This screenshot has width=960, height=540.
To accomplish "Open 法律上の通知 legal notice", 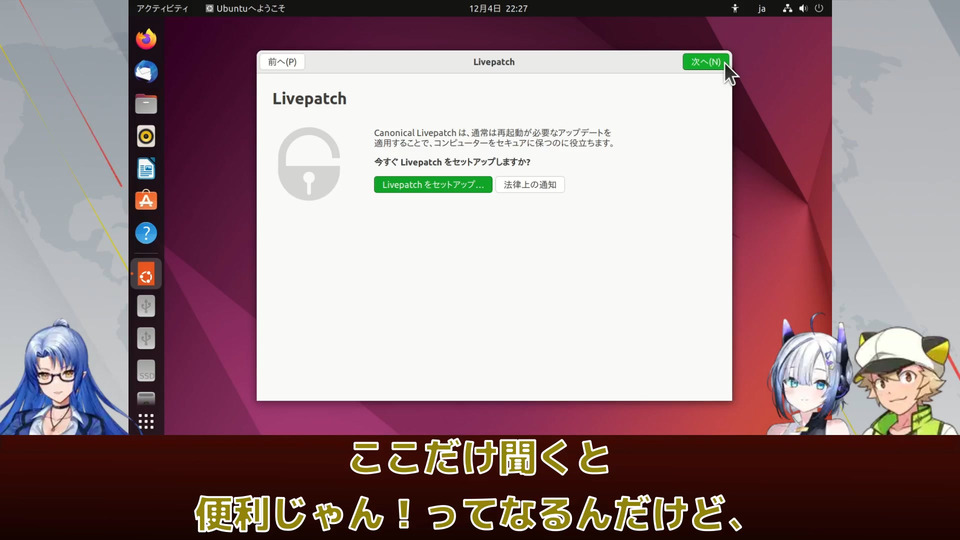I will pos(530,184).
